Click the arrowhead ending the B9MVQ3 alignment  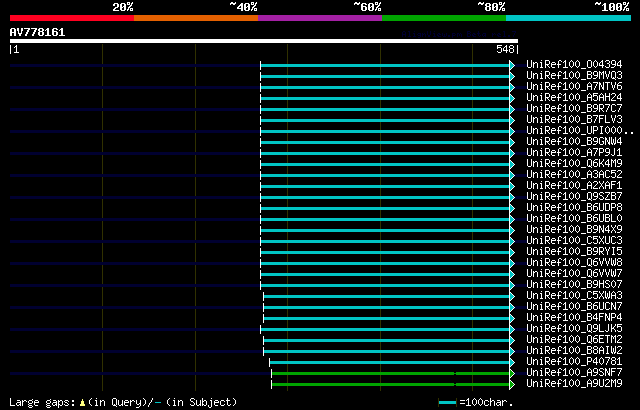512,76
